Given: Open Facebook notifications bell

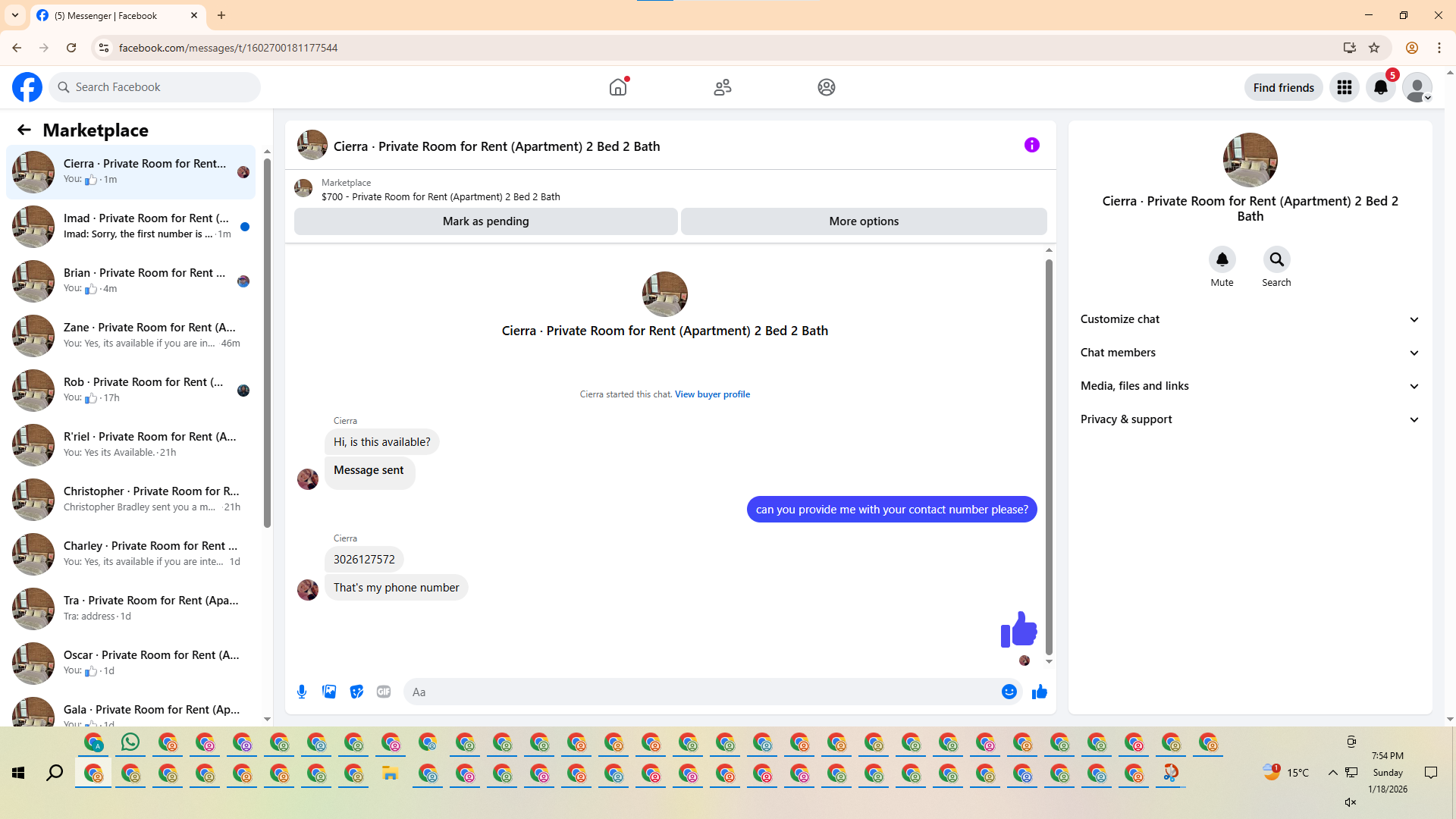Looking at the screenshot, I should tap(1380, 87).
